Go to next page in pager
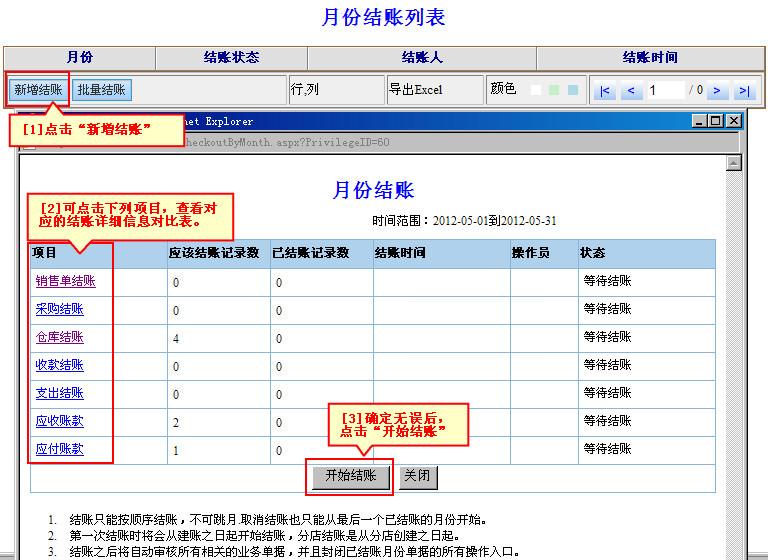The image size is (768, 560). tap(716, 91)
